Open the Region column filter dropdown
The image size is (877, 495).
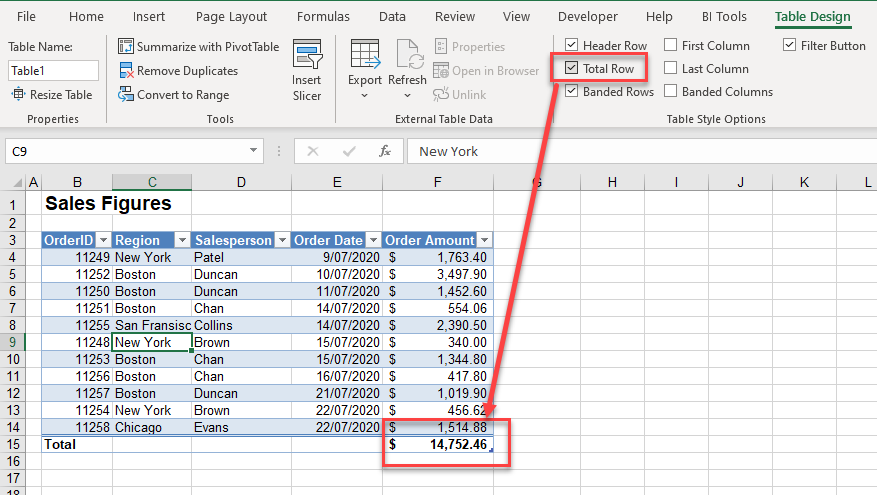point(182,240)
